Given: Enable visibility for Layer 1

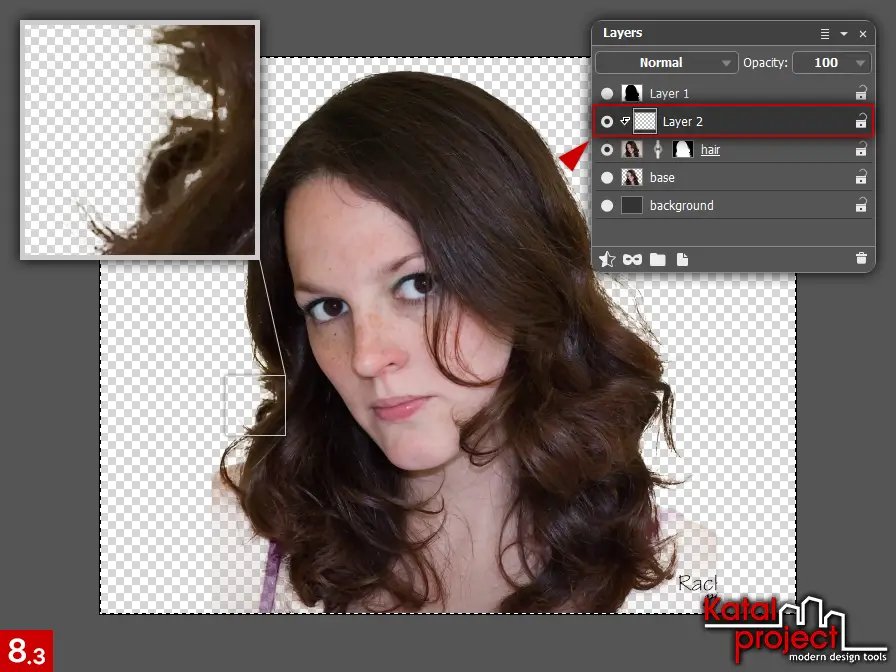Looking at the screenshot, I should pyautogui.click(x=608, y=93).
